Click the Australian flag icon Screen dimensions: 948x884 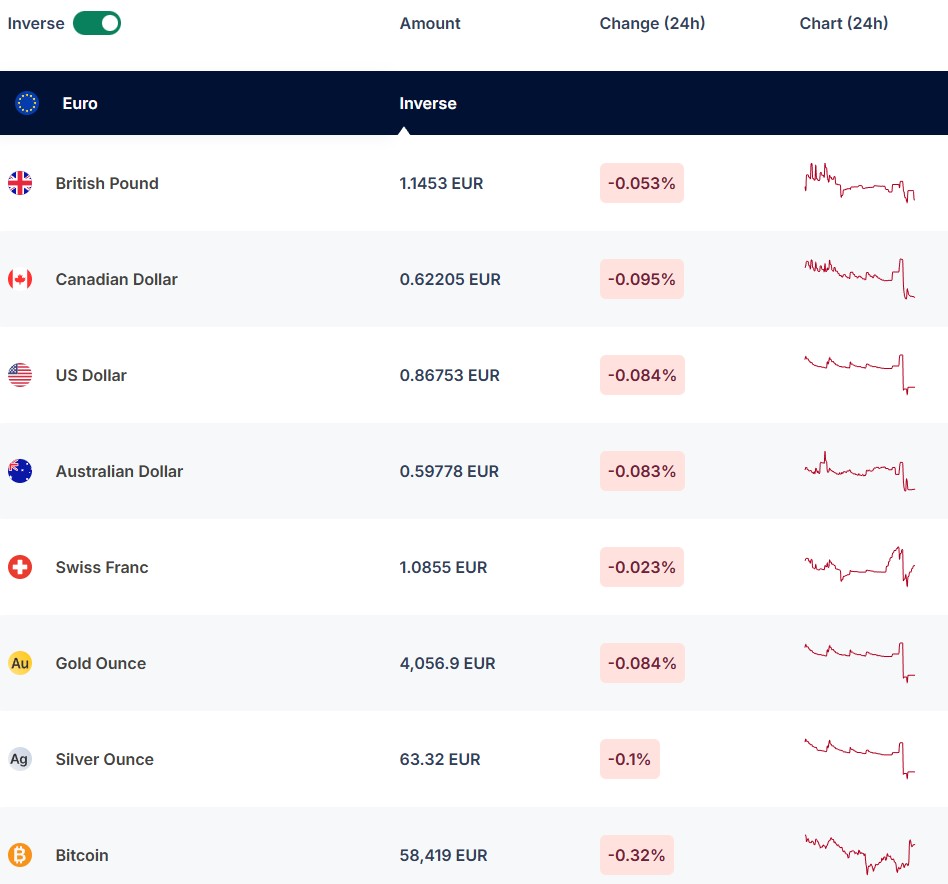coord(20,471)
